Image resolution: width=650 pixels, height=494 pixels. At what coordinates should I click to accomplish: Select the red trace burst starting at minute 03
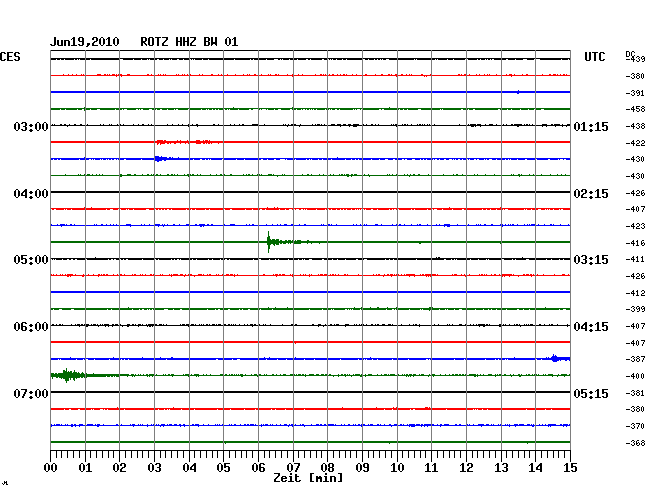click(188, 142)
